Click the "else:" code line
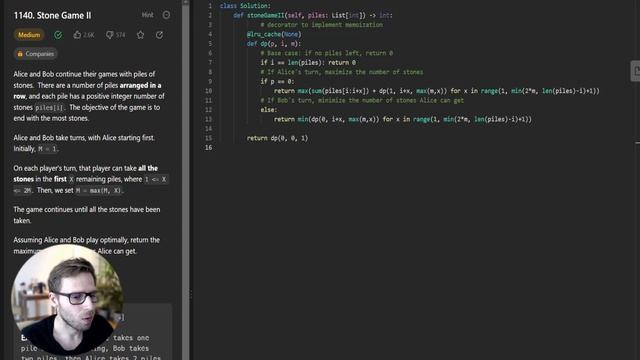 (269, 109)
